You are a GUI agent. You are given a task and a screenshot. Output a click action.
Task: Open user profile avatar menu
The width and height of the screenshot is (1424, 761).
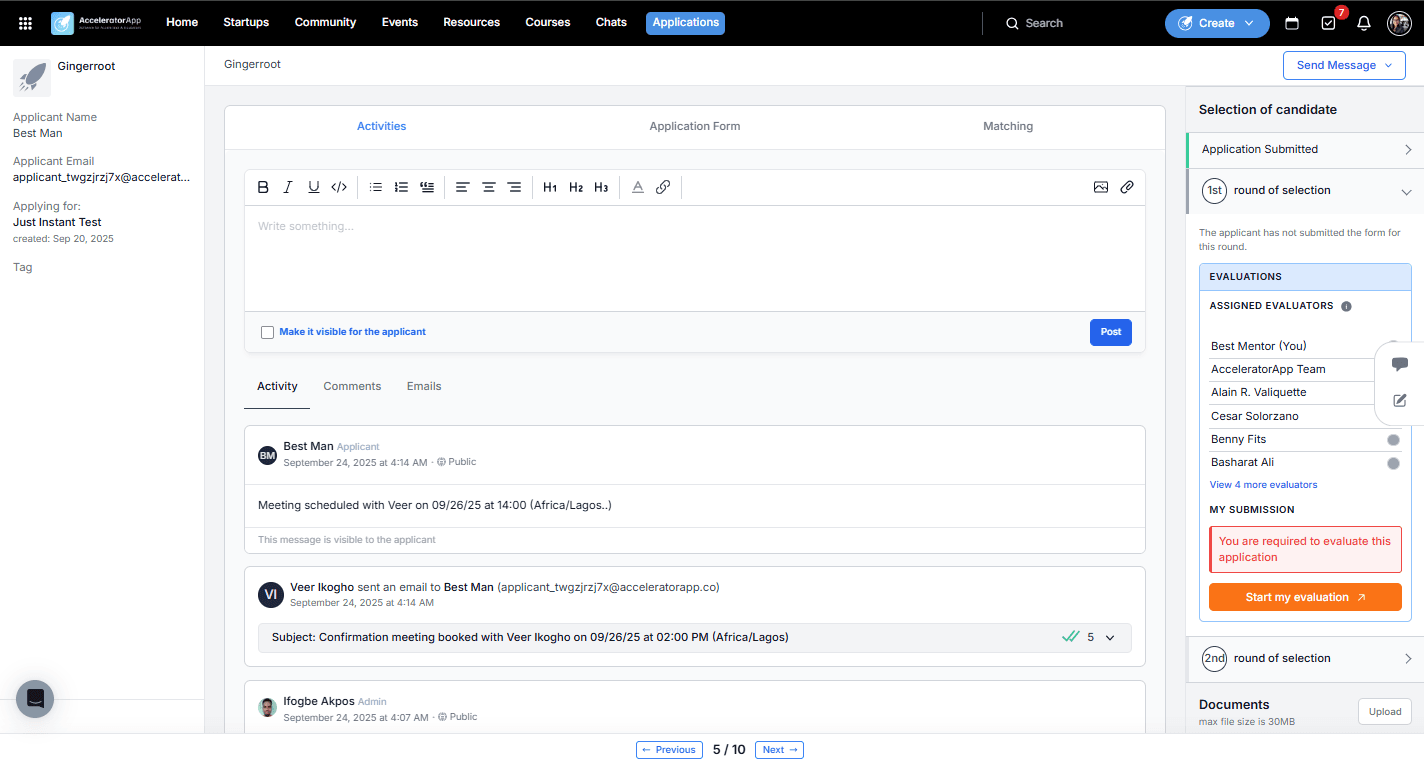(1399, 23)
